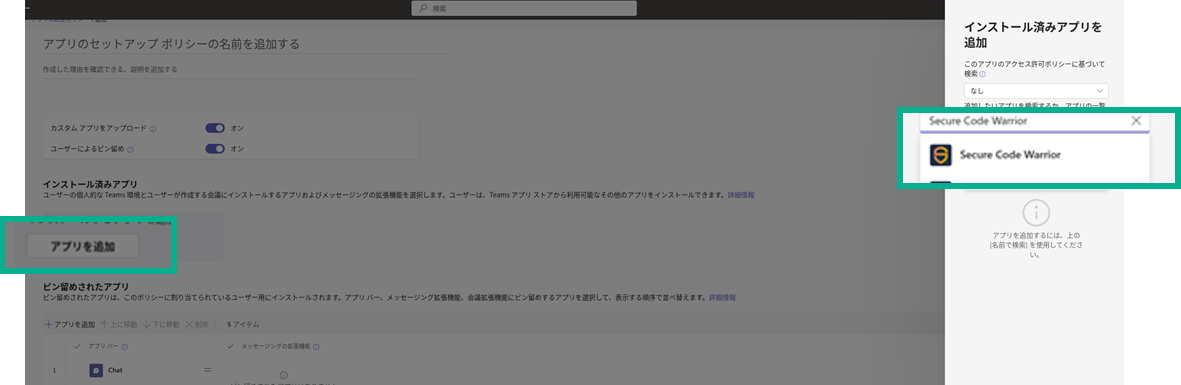The image size is (1181, 385).
Task: Click the Secure Code Warrior search field
Action: coord(1035,121)
